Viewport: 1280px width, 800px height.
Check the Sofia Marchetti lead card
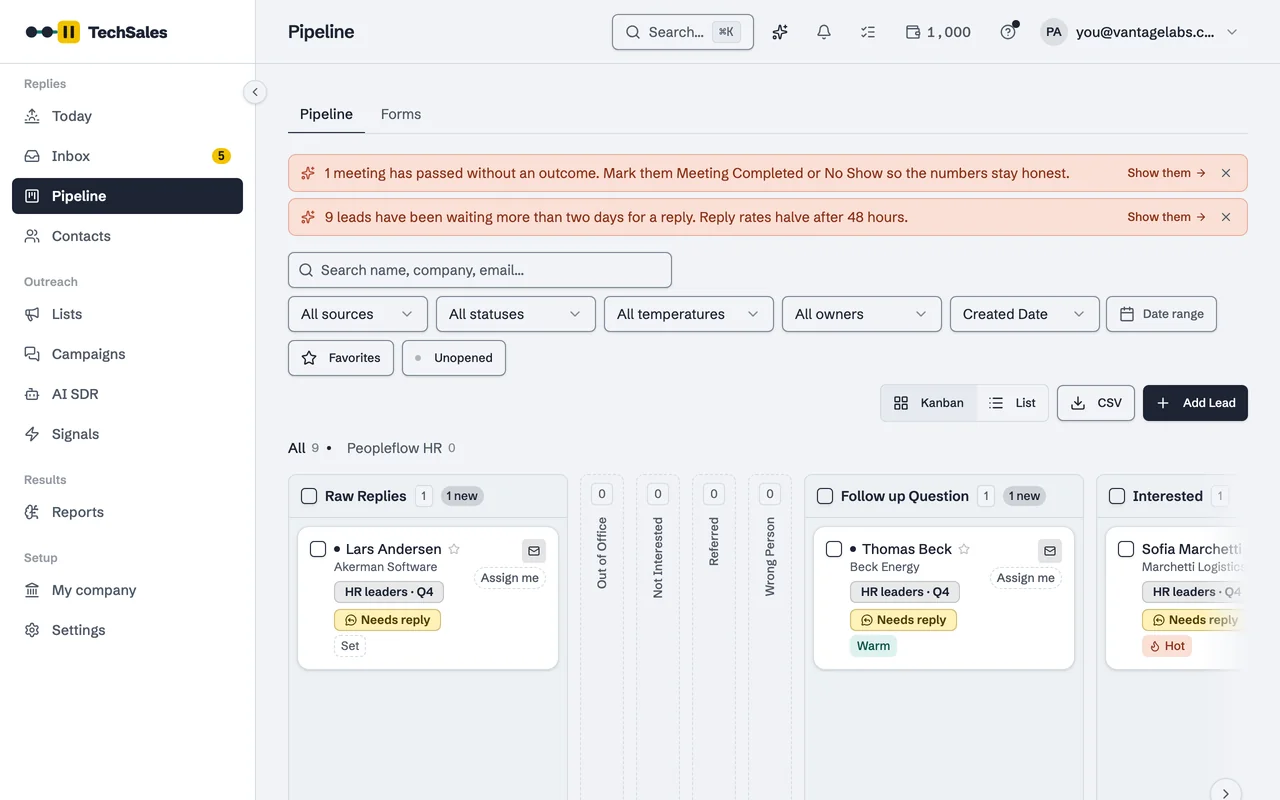pyautogui.click(x=1126, y=549)
